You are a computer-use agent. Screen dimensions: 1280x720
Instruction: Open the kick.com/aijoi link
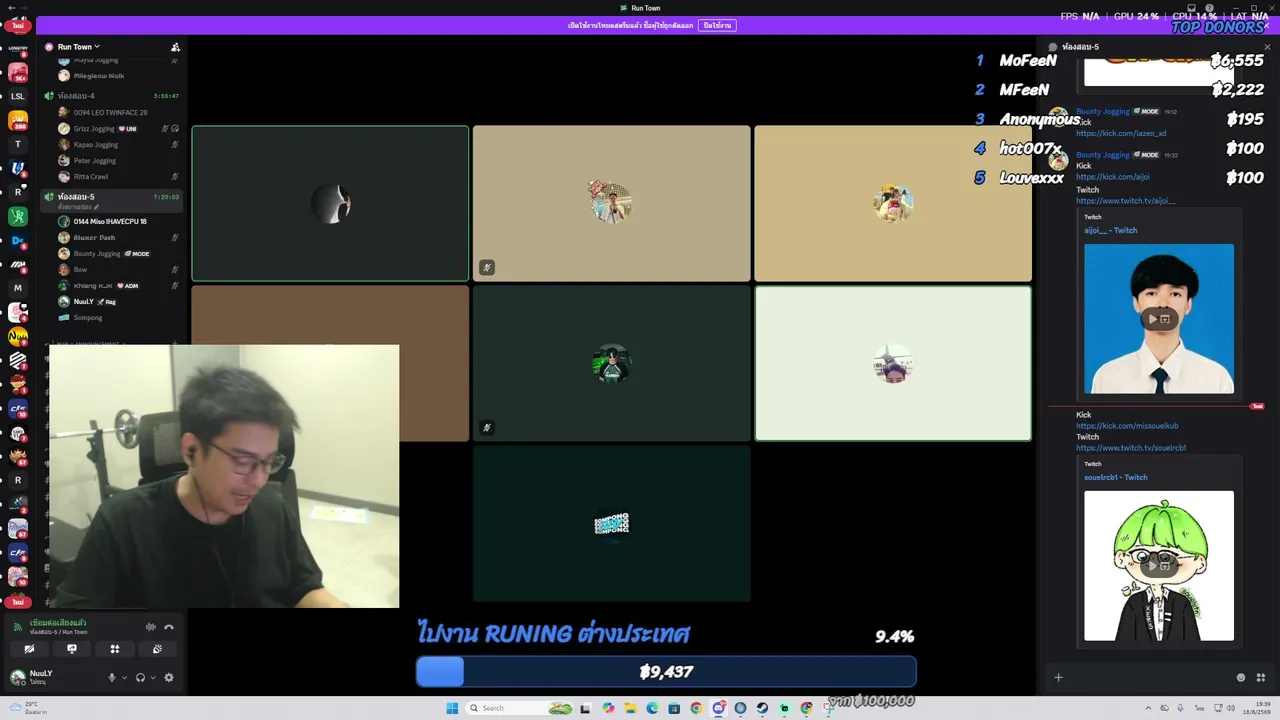(x=1113, y=177)
